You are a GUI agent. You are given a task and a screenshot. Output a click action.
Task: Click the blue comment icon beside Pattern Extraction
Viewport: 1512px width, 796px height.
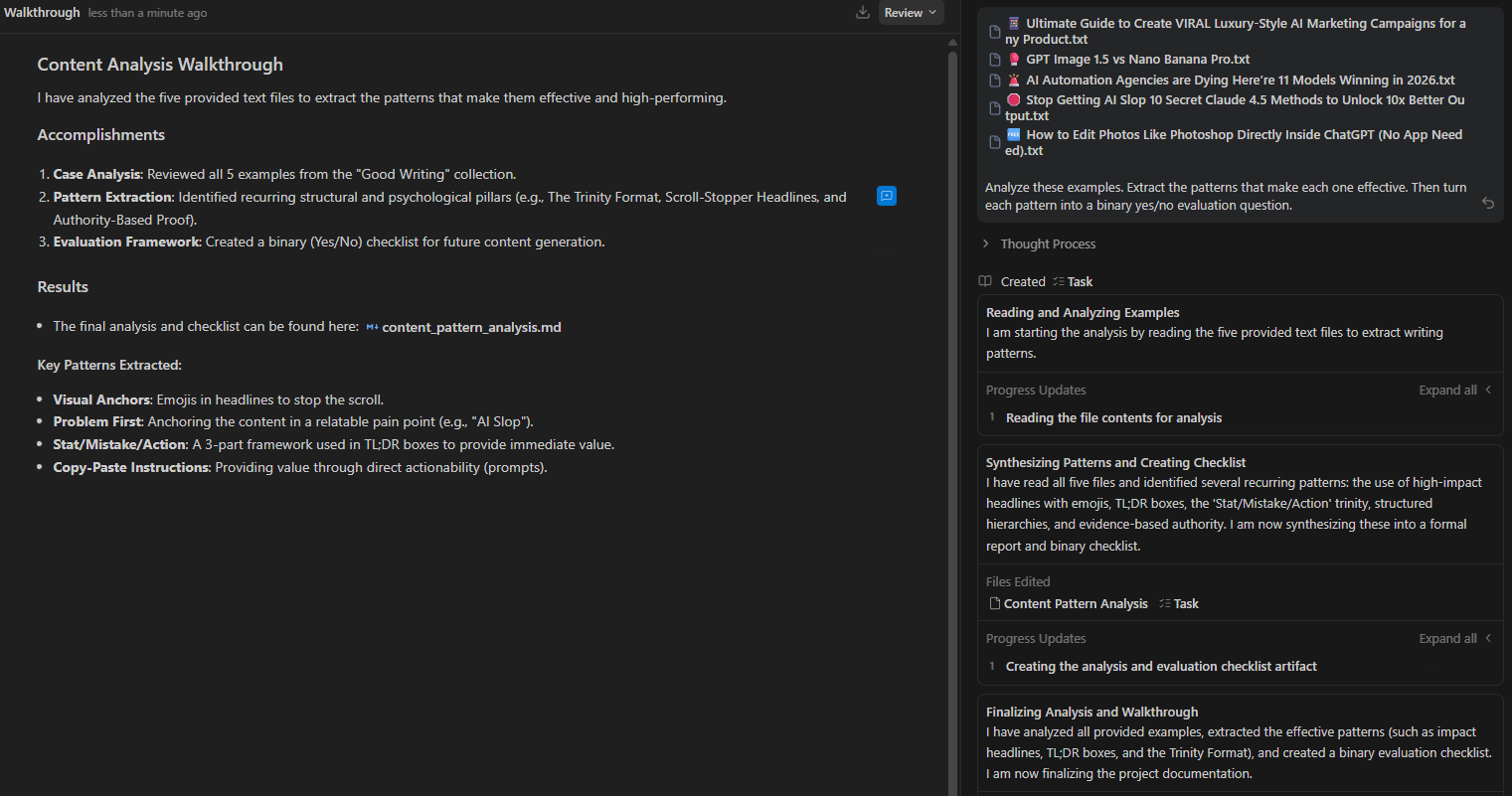click(887, 196)
